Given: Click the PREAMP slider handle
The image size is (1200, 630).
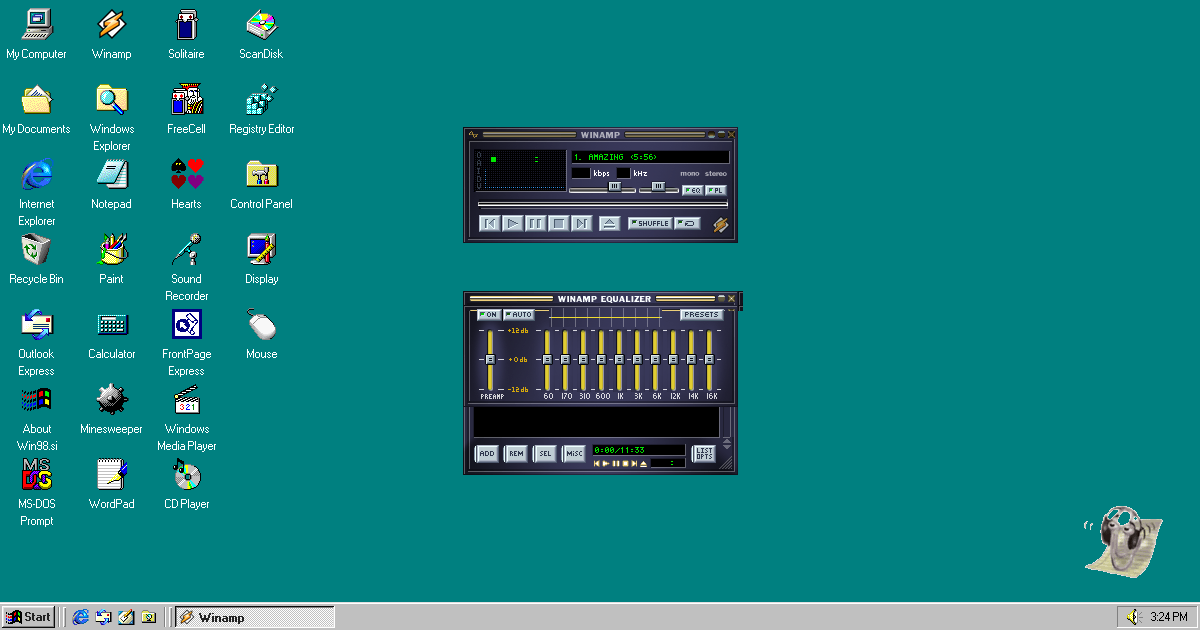Looking at the screenshot, I should point(490,359).
